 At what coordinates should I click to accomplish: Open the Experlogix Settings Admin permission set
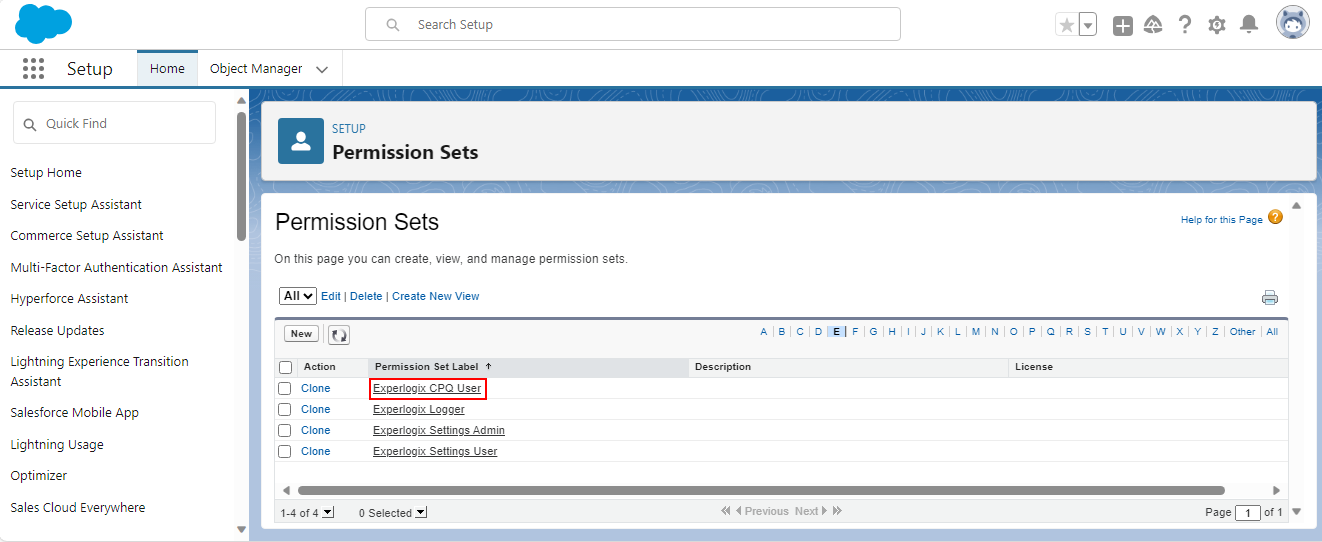(439, 430)
